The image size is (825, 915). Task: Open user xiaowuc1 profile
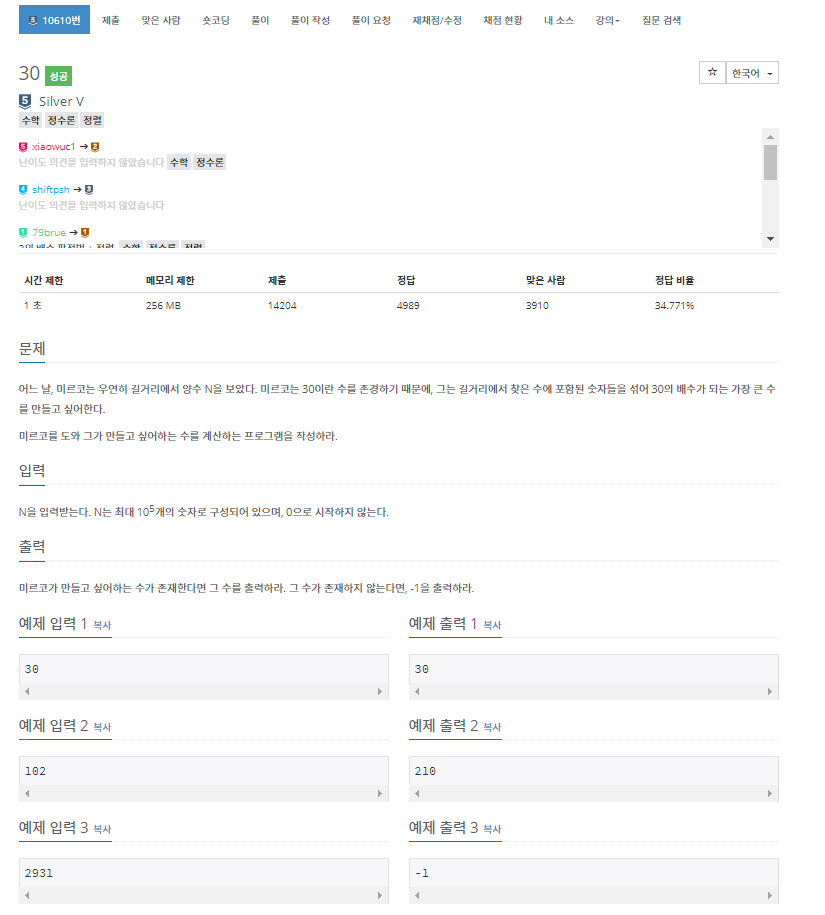(x=54, y=146)
